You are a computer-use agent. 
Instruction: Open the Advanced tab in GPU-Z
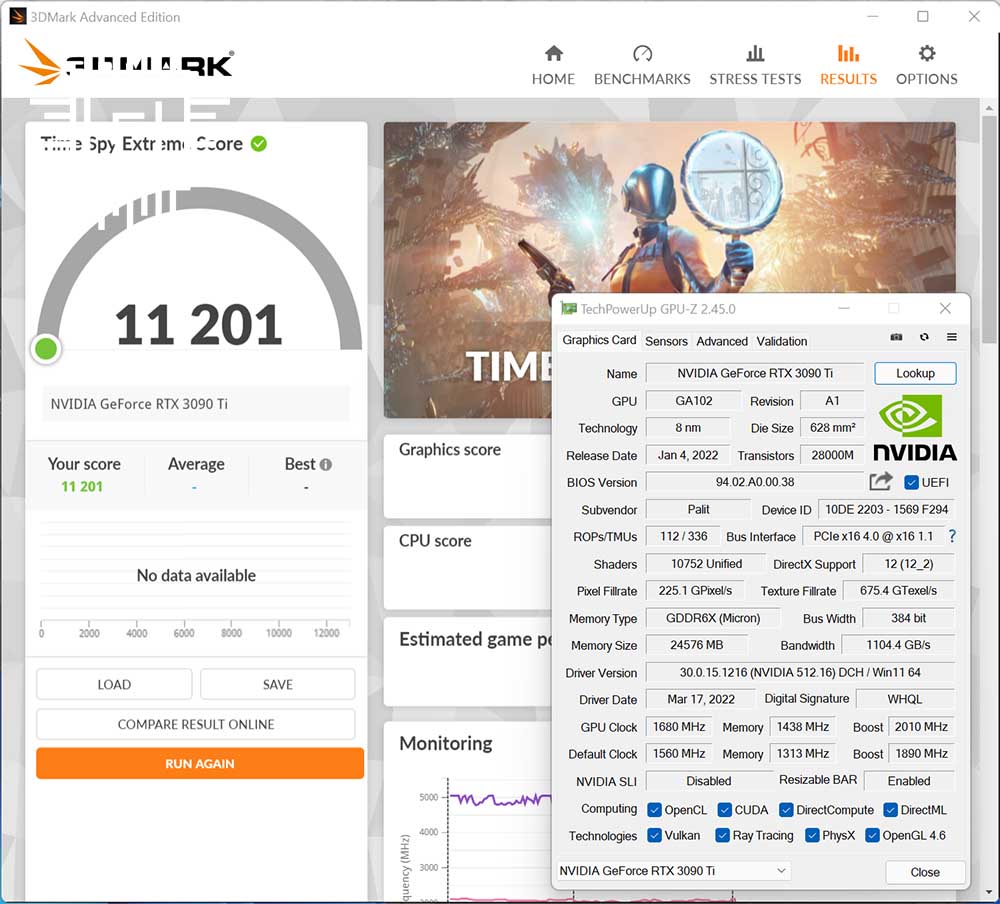pyautogui.click(x=722, y=341)
